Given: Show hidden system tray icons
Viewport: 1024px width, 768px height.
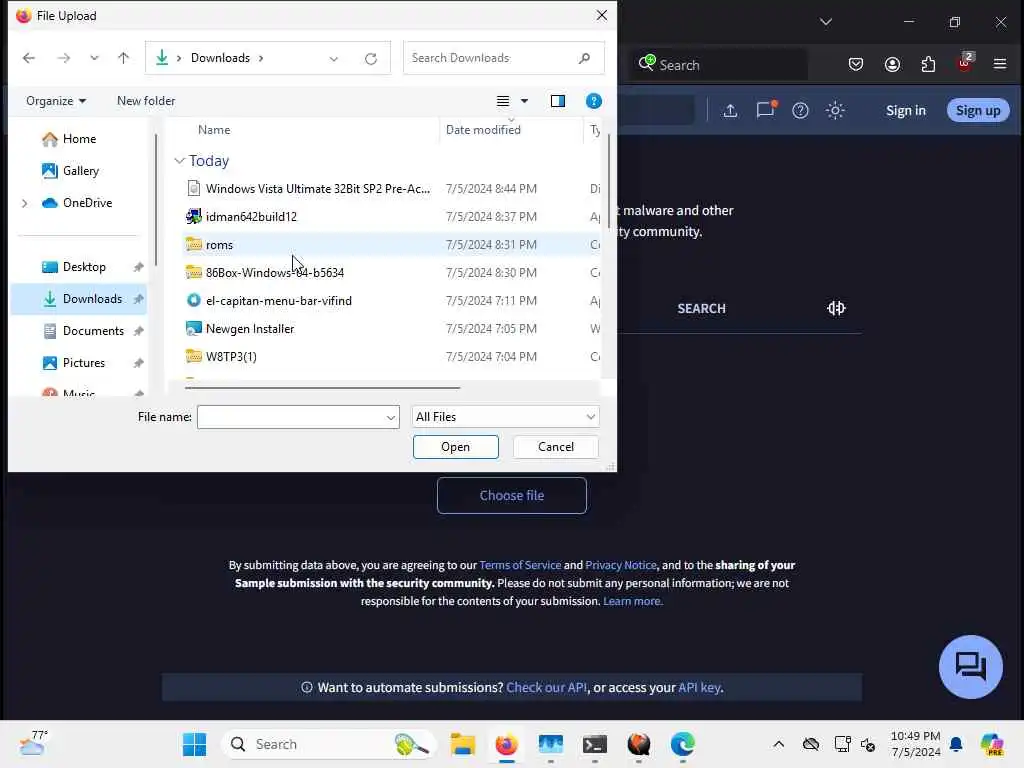Looking at the screenshot, I should coord(778,744).
